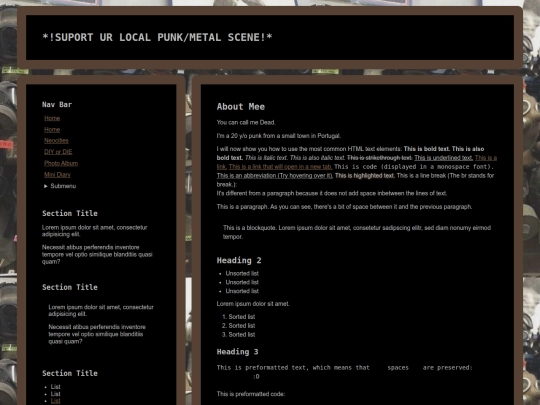The width and height of the screenshot is (540, 405).
Task: Click the Heading 3 title
Action: (x=237, y=352)
